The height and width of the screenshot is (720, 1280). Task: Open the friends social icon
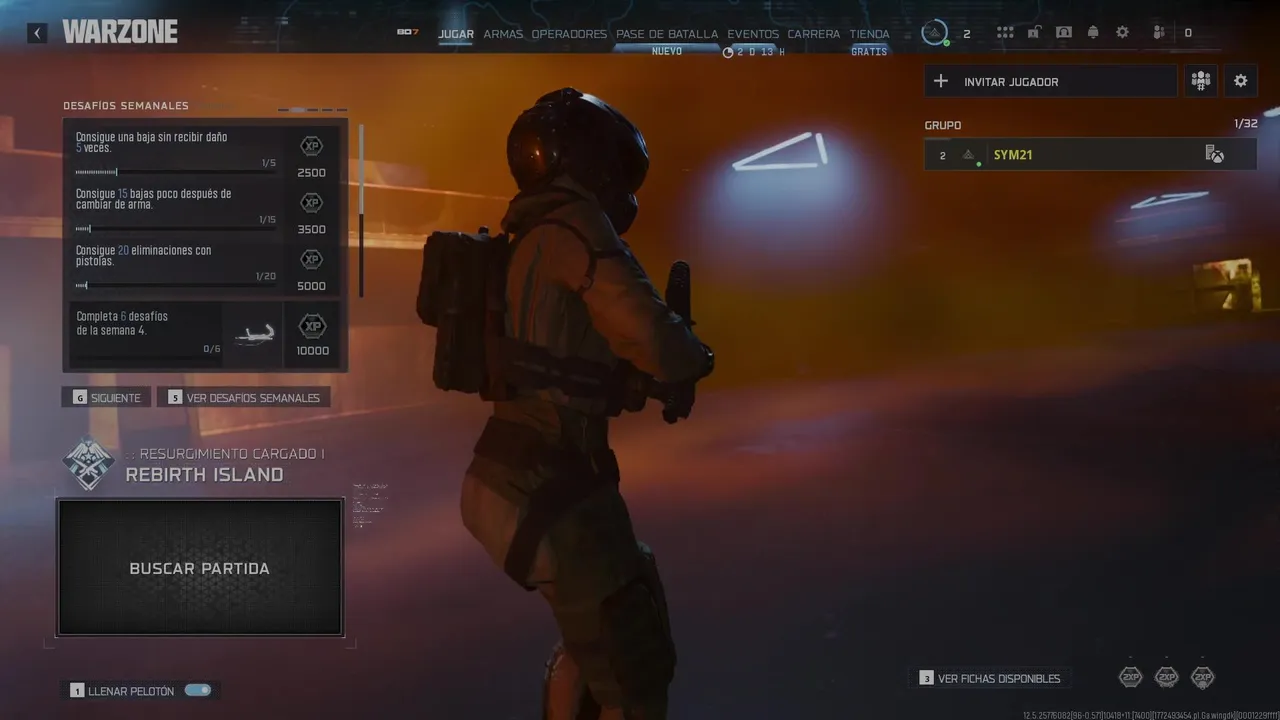pyautogui.click(x=1159, y=33)
